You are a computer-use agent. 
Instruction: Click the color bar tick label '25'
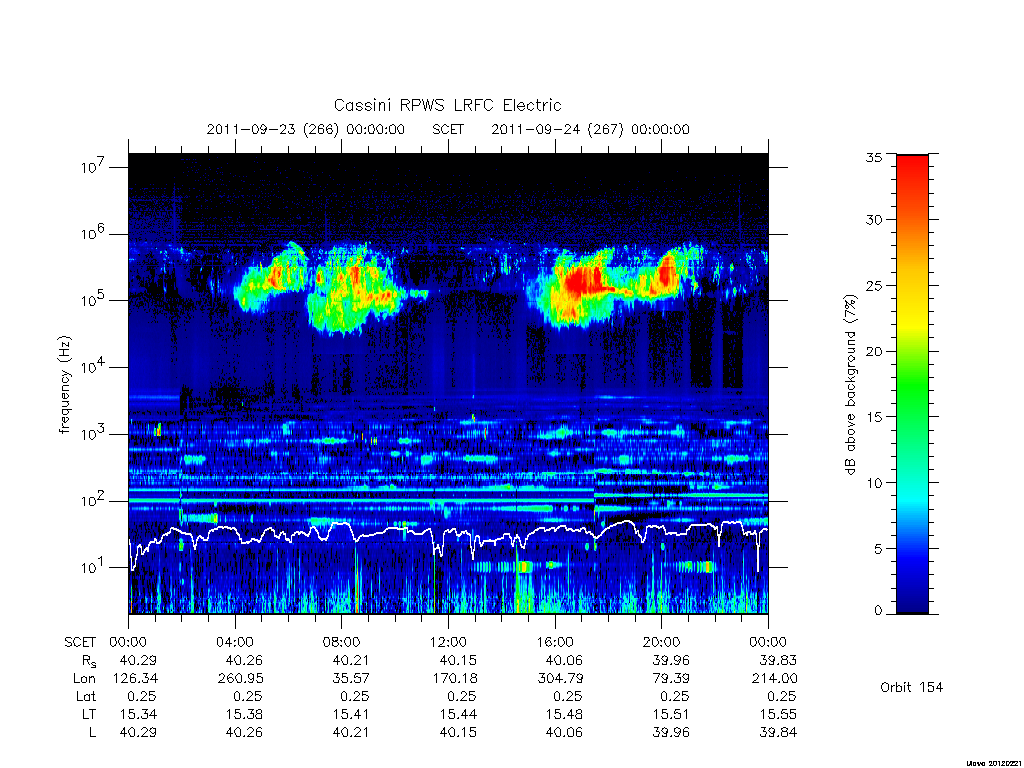point(873,286)
